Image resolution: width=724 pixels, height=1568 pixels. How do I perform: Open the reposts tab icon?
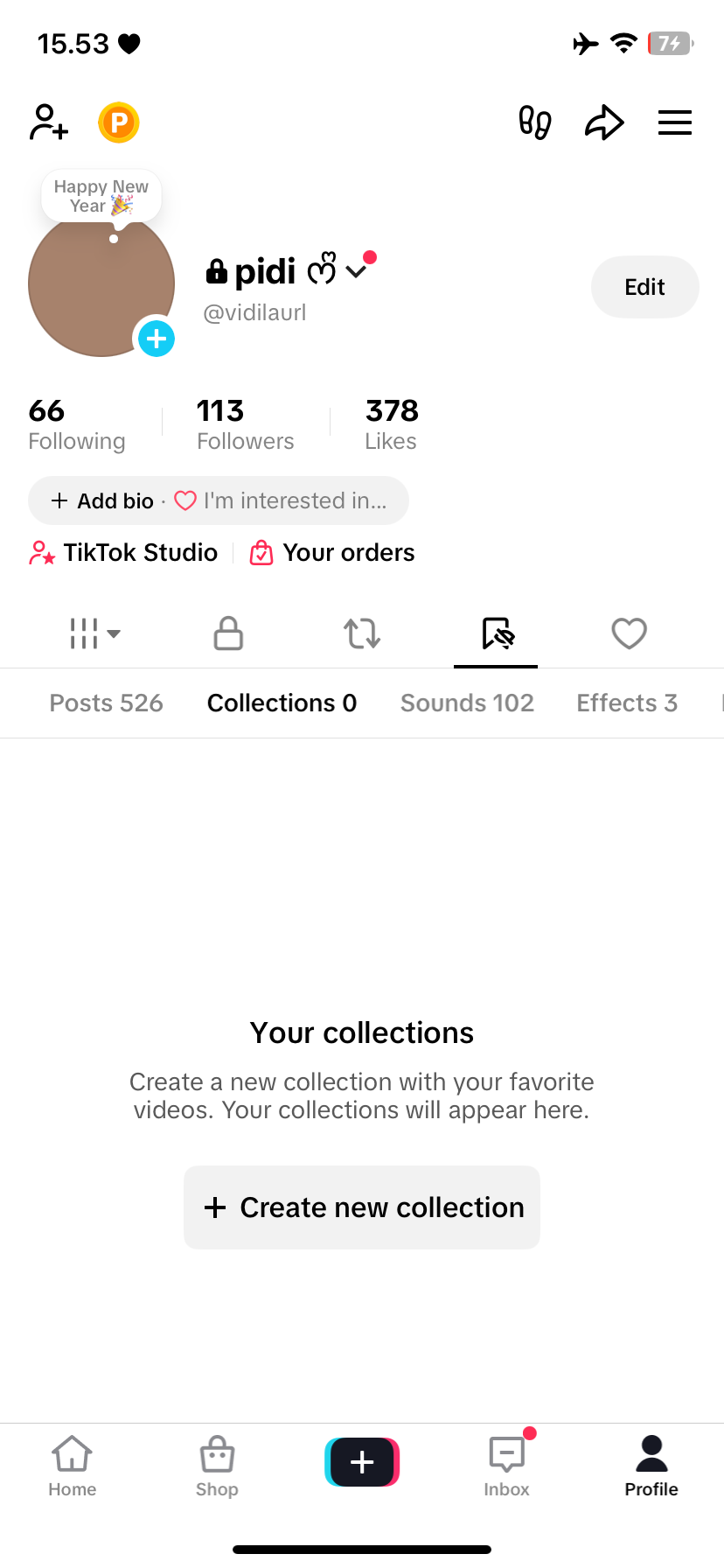[x=362, y=633]
